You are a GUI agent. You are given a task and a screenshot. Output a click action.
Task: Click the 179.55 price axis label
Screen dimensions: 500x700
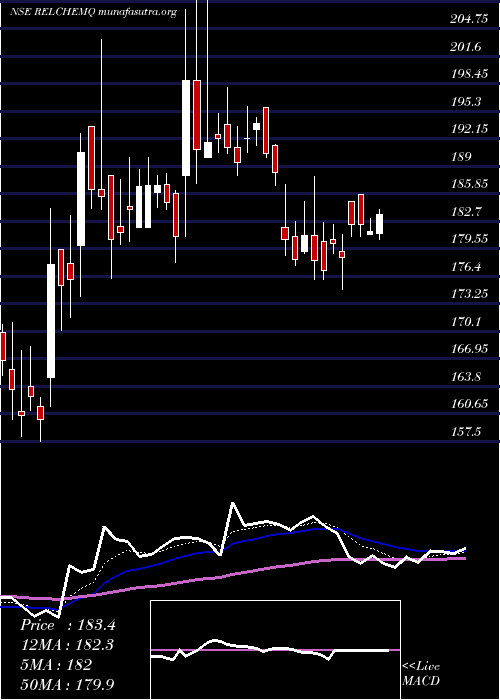tap(469, 239)
